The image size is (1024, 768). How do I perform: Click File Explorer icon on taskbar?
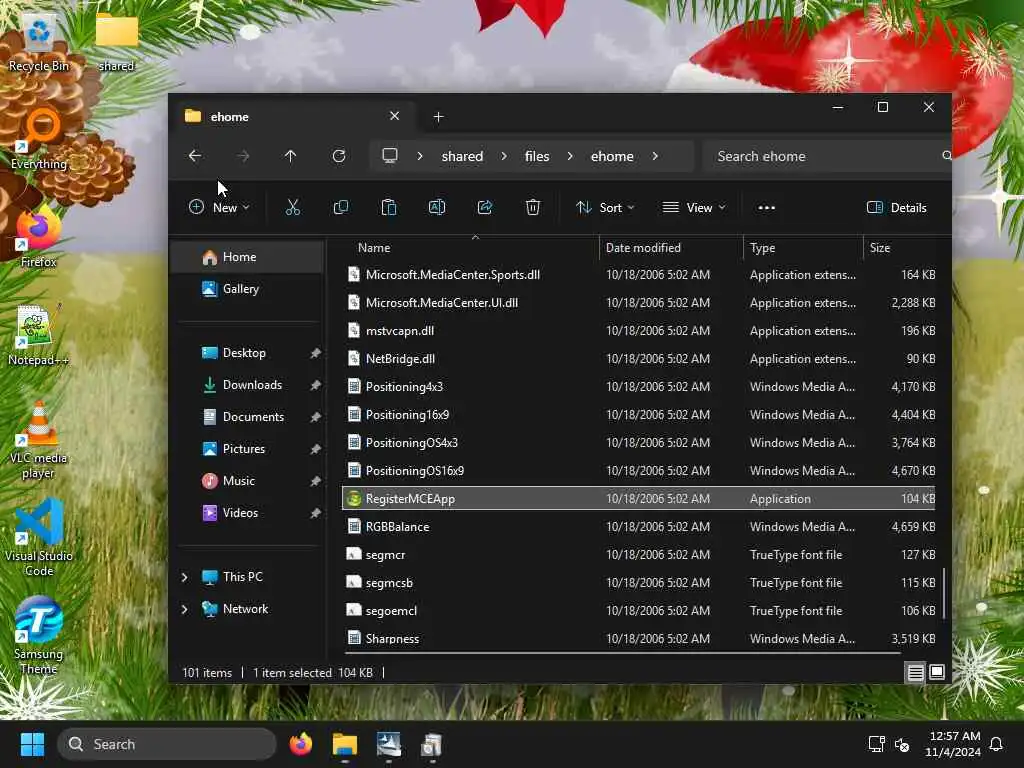click(345, 744)
